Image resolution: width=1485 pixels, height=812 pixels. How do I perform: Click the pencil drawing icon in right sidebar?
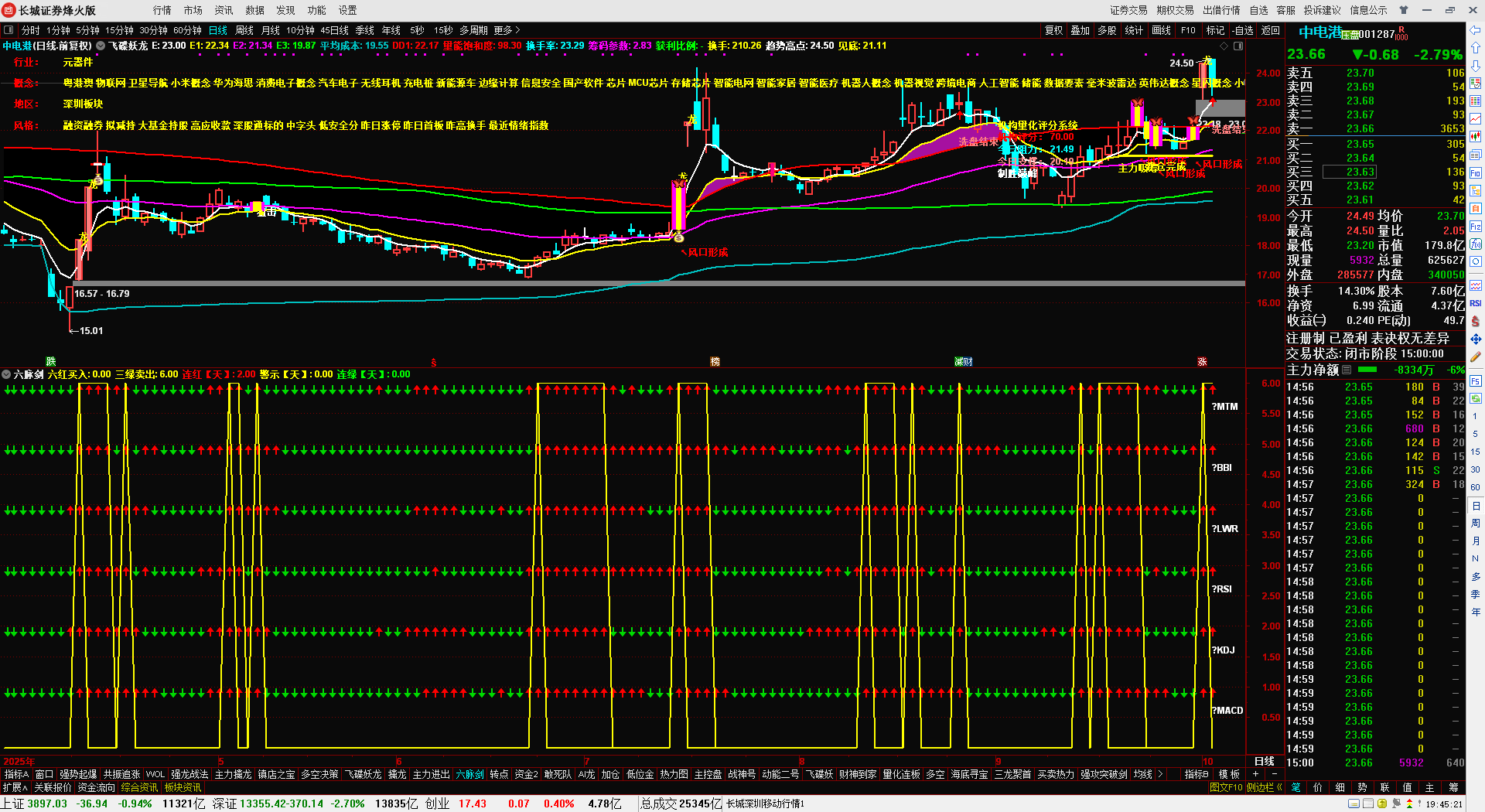click(1475, 357)
